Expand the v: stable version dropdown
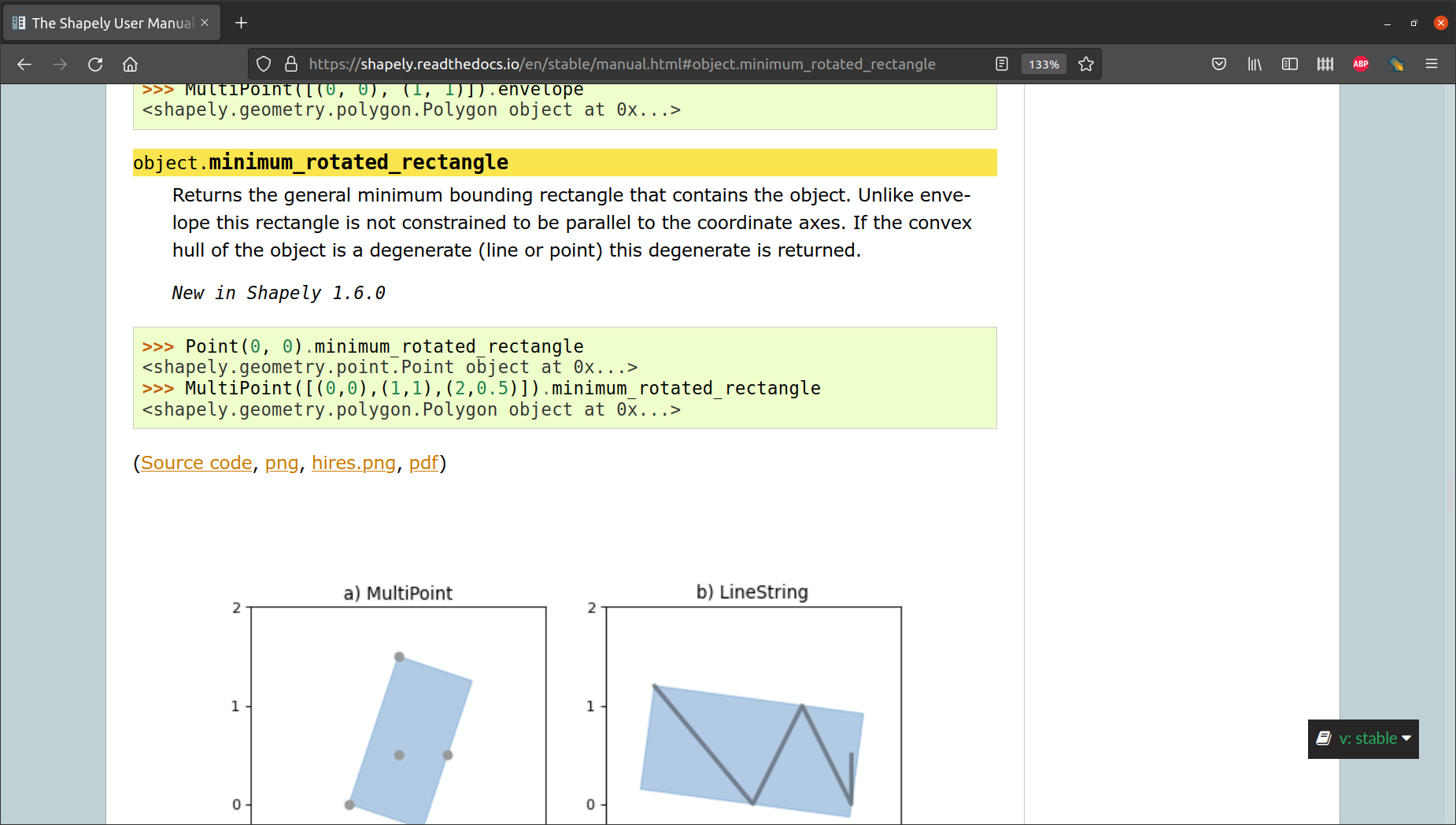This screenshot has width=1456, height=825. coord(1363,738)
